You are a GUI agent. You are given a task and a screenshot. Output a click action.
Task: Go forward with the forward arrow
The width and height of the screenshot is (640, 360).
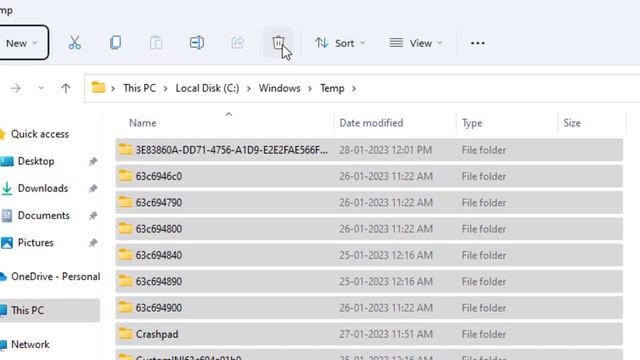click(16, 88)
